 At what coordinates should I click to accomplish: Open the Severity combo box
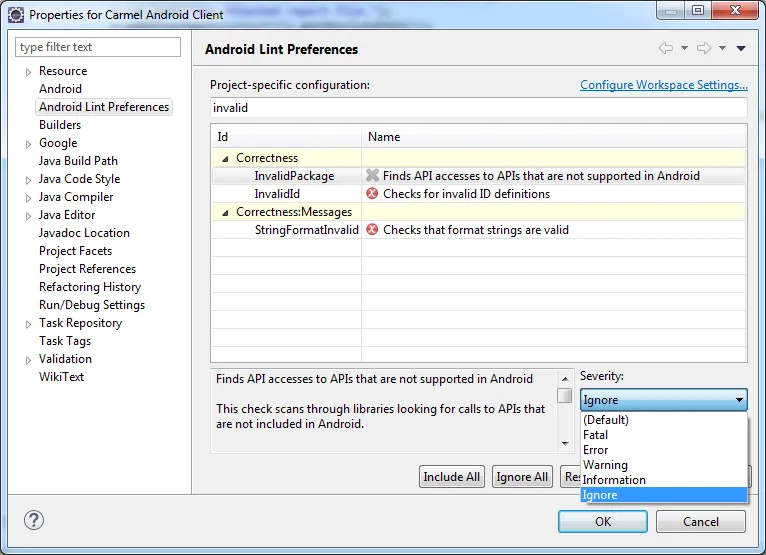pyautogui.click(x=663, y=400)
